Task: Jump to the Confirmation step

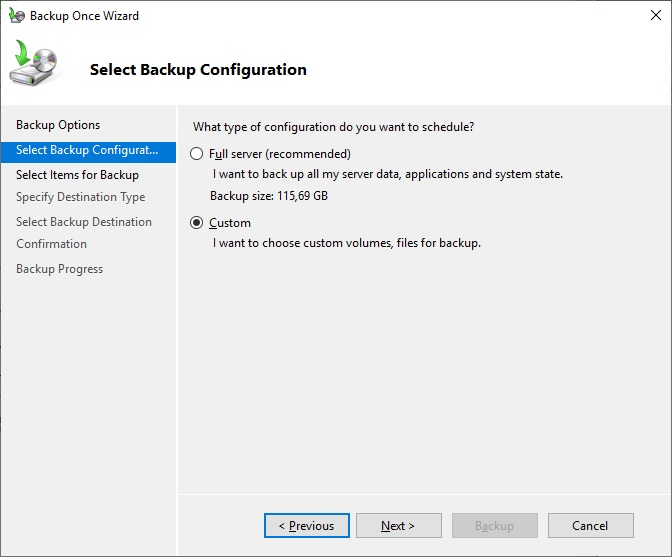Action: click(51, 244)
